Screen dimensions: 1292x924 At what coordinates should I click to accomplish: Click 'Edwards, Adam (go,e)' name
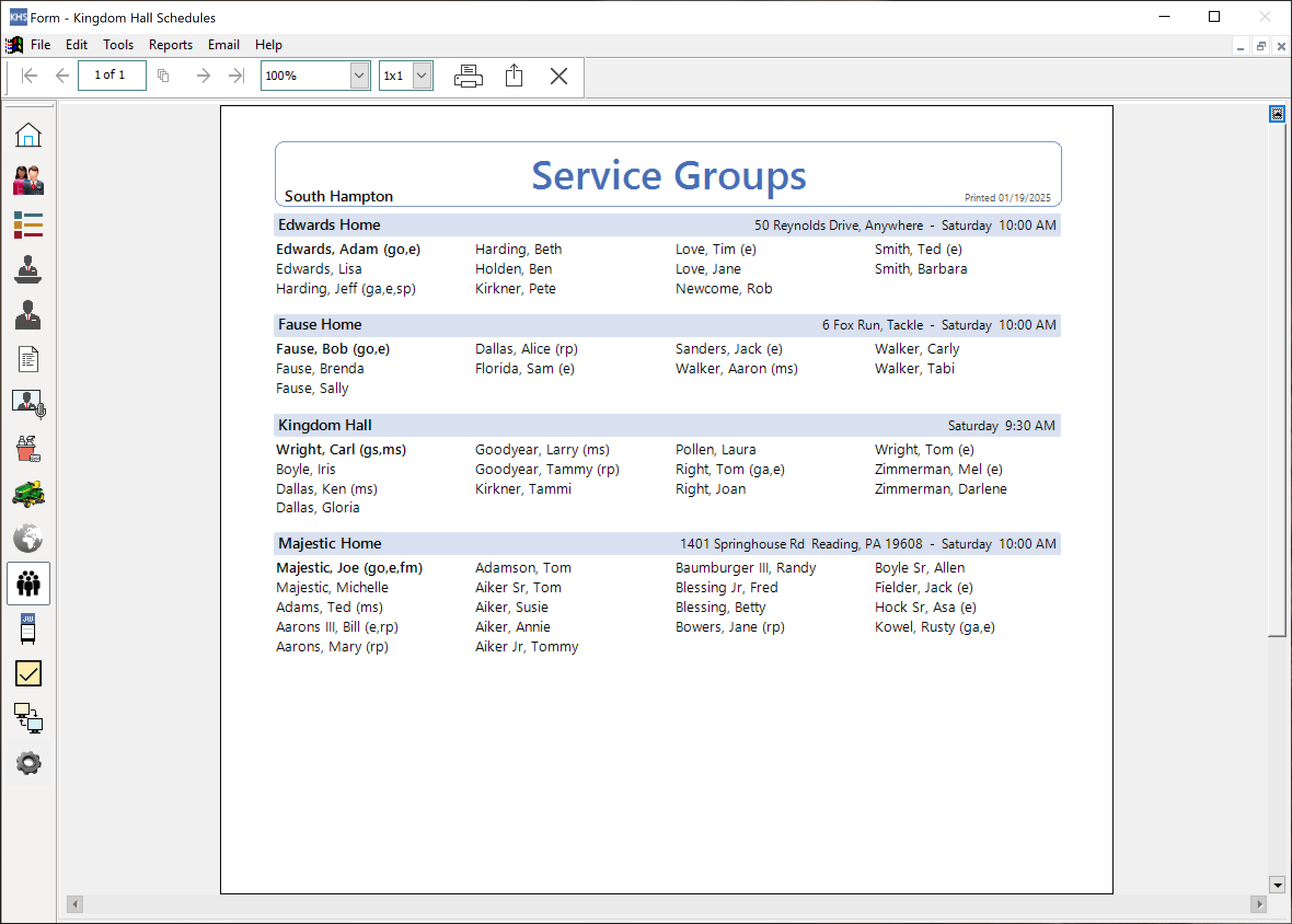pos(348,249)
